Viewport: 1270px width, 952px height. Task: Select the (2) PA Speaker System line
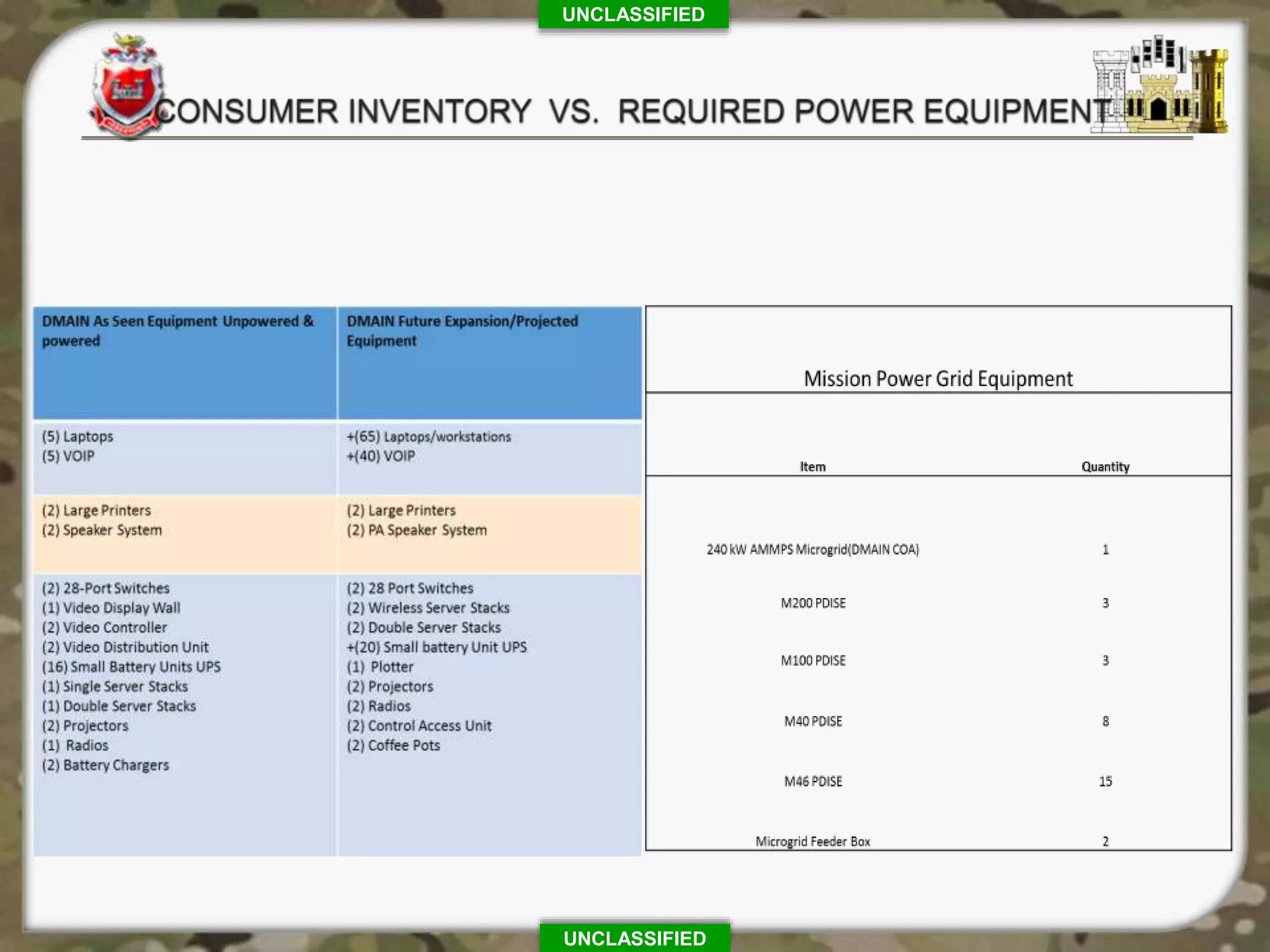coord(417,530)
